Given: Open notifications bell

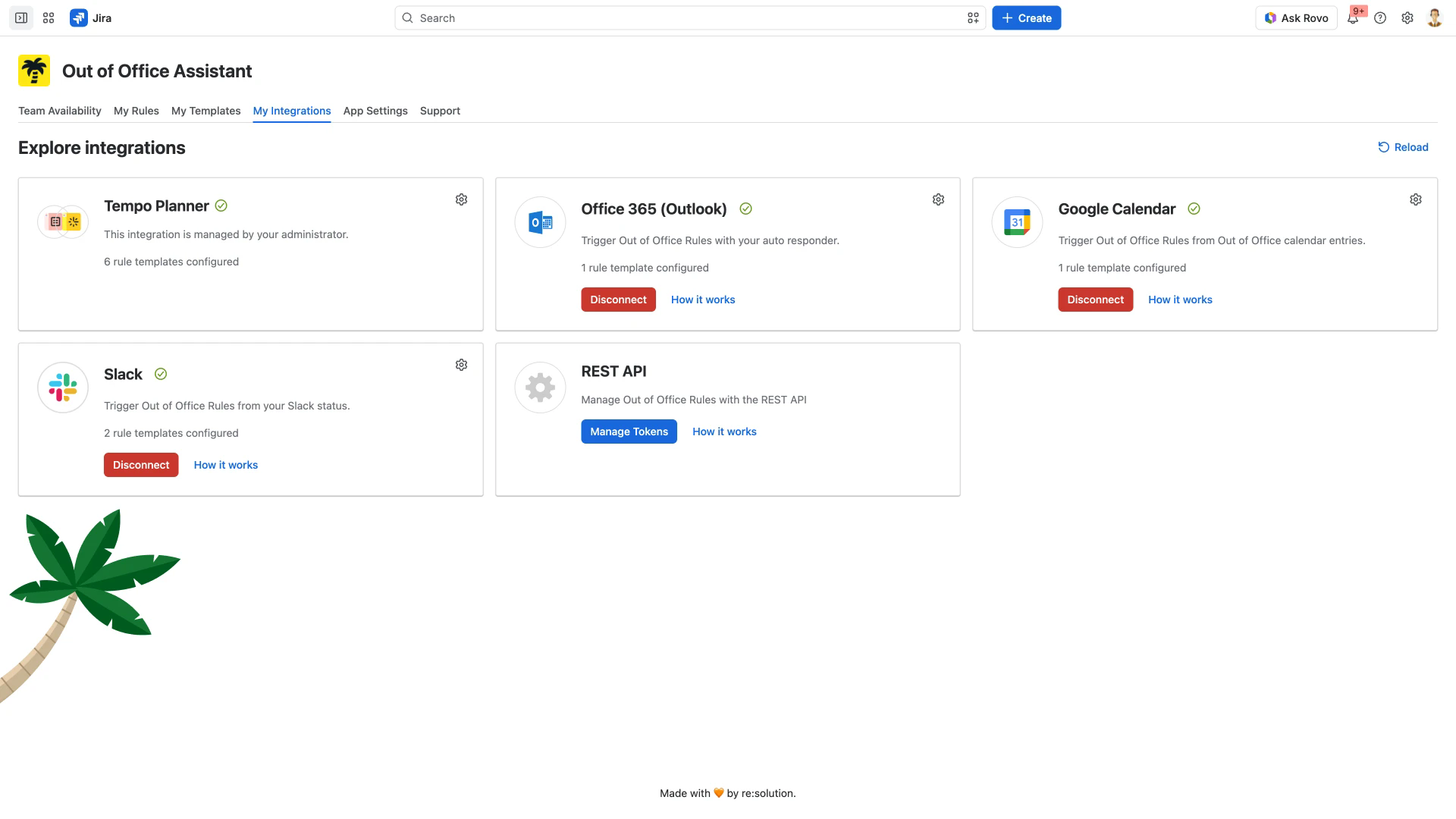Looking at the screenshot, I should (x=1353, y=18).
